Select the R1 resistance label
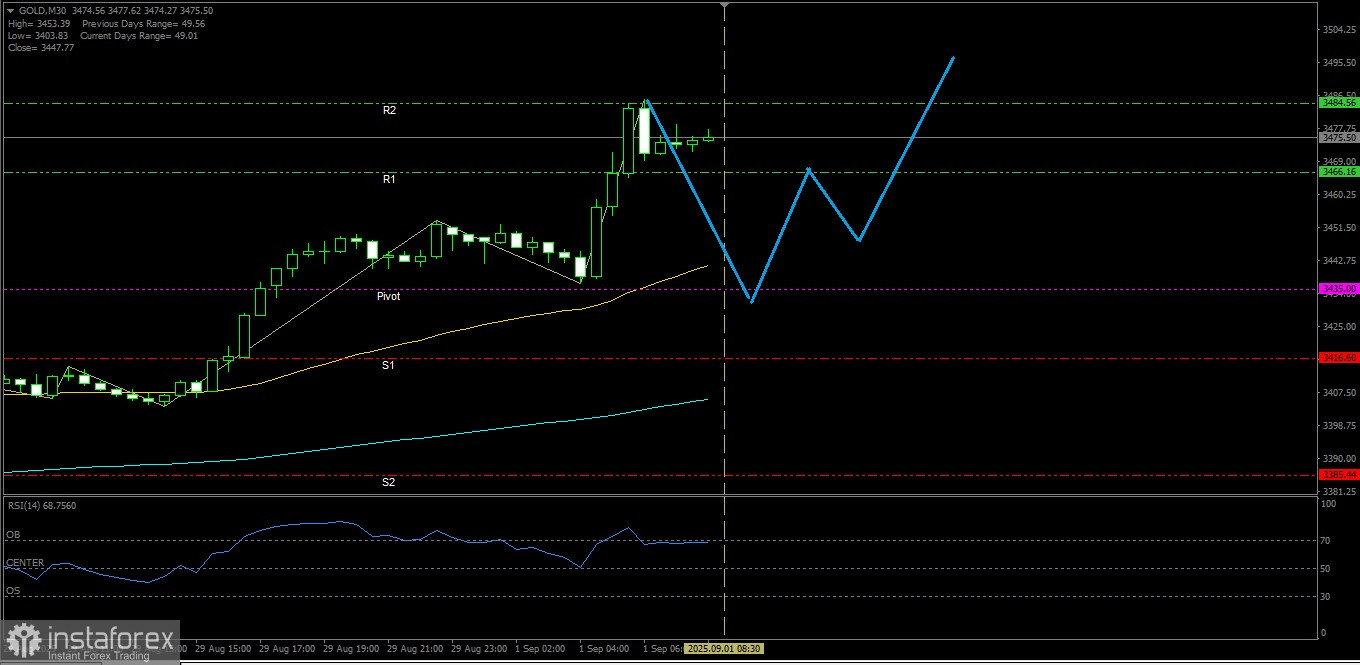 pos(389,179)
